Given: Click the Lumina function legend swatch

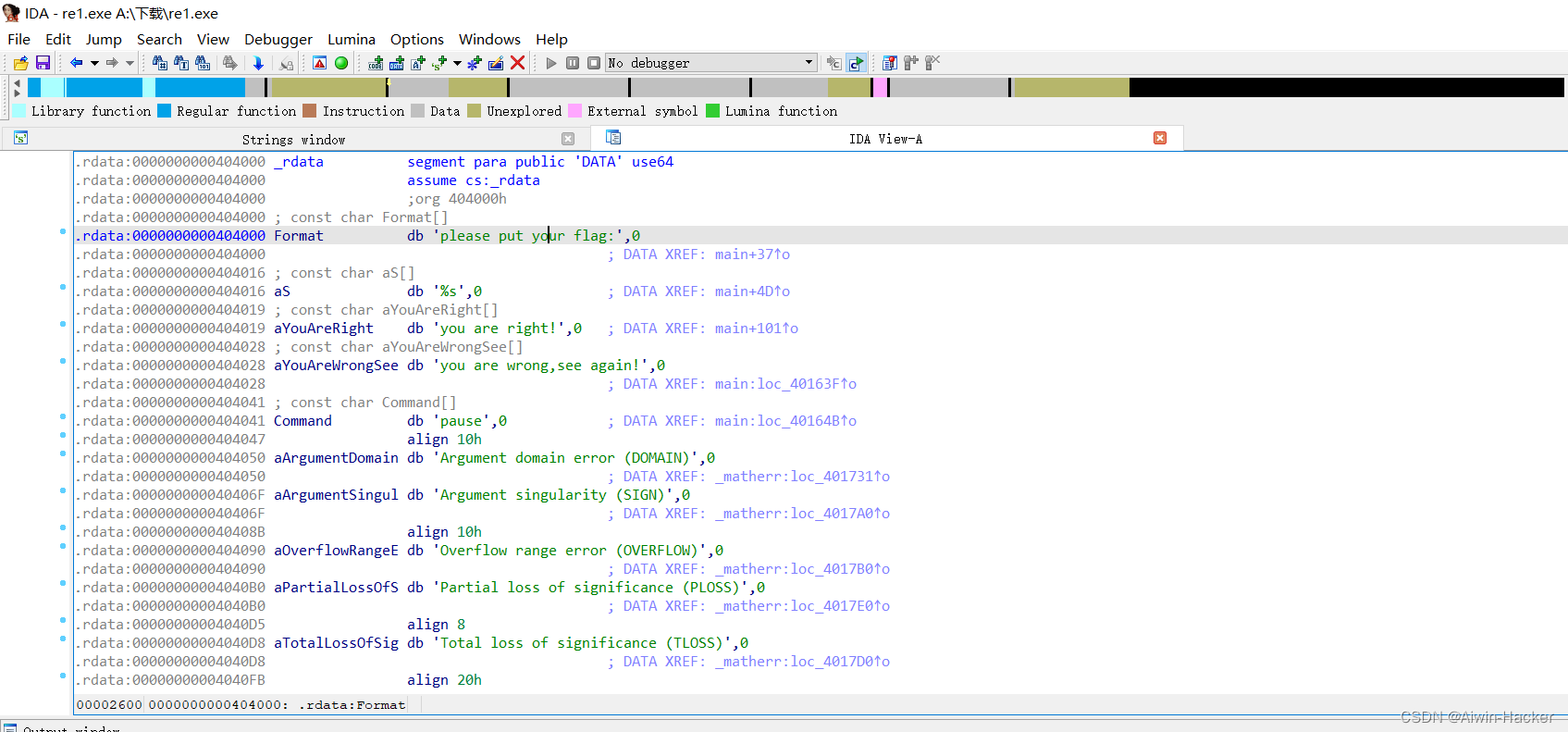Looking at the screenshot, I should point(712,111).
